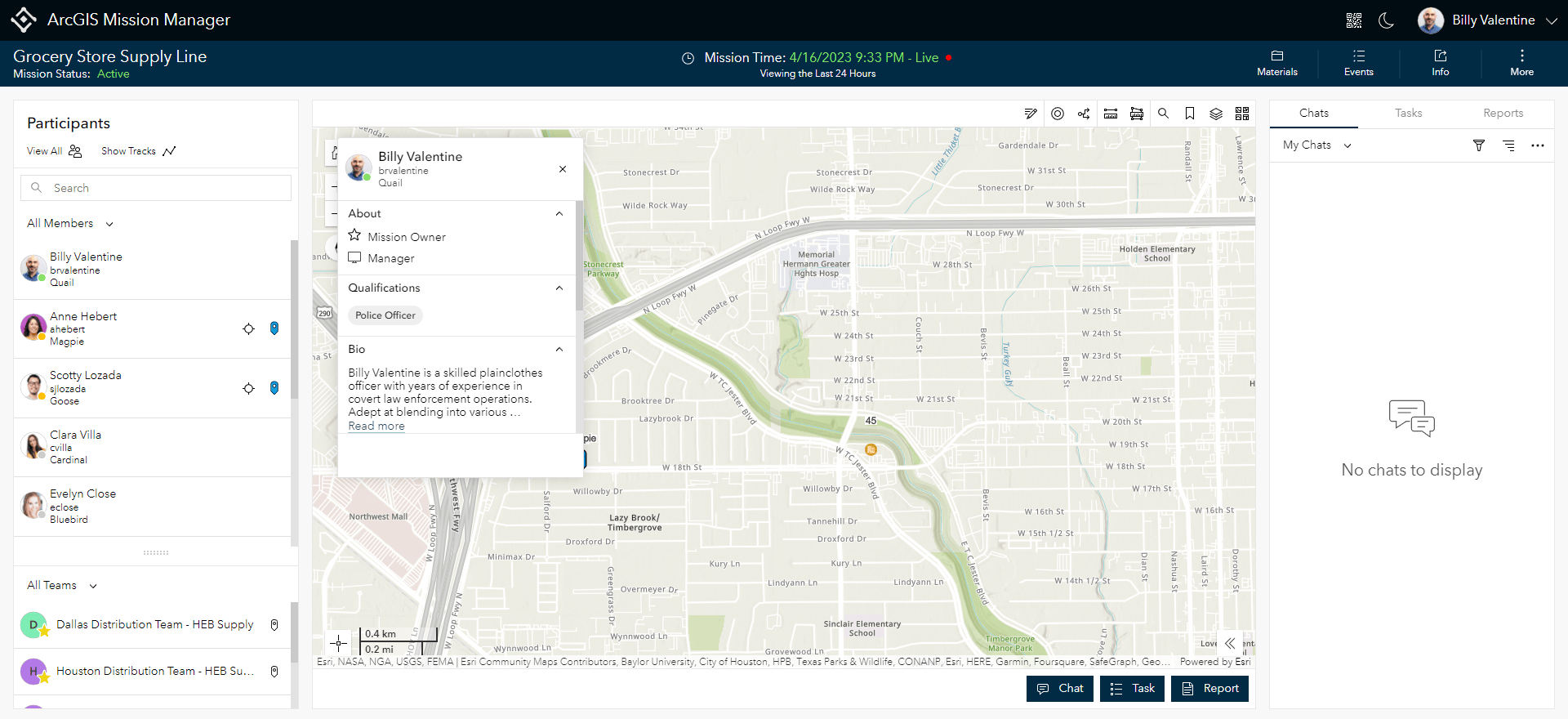The width and height of the screenshot is (1568, 719).
Task: Open map search magnifier tool
Action: [1163, 114]
